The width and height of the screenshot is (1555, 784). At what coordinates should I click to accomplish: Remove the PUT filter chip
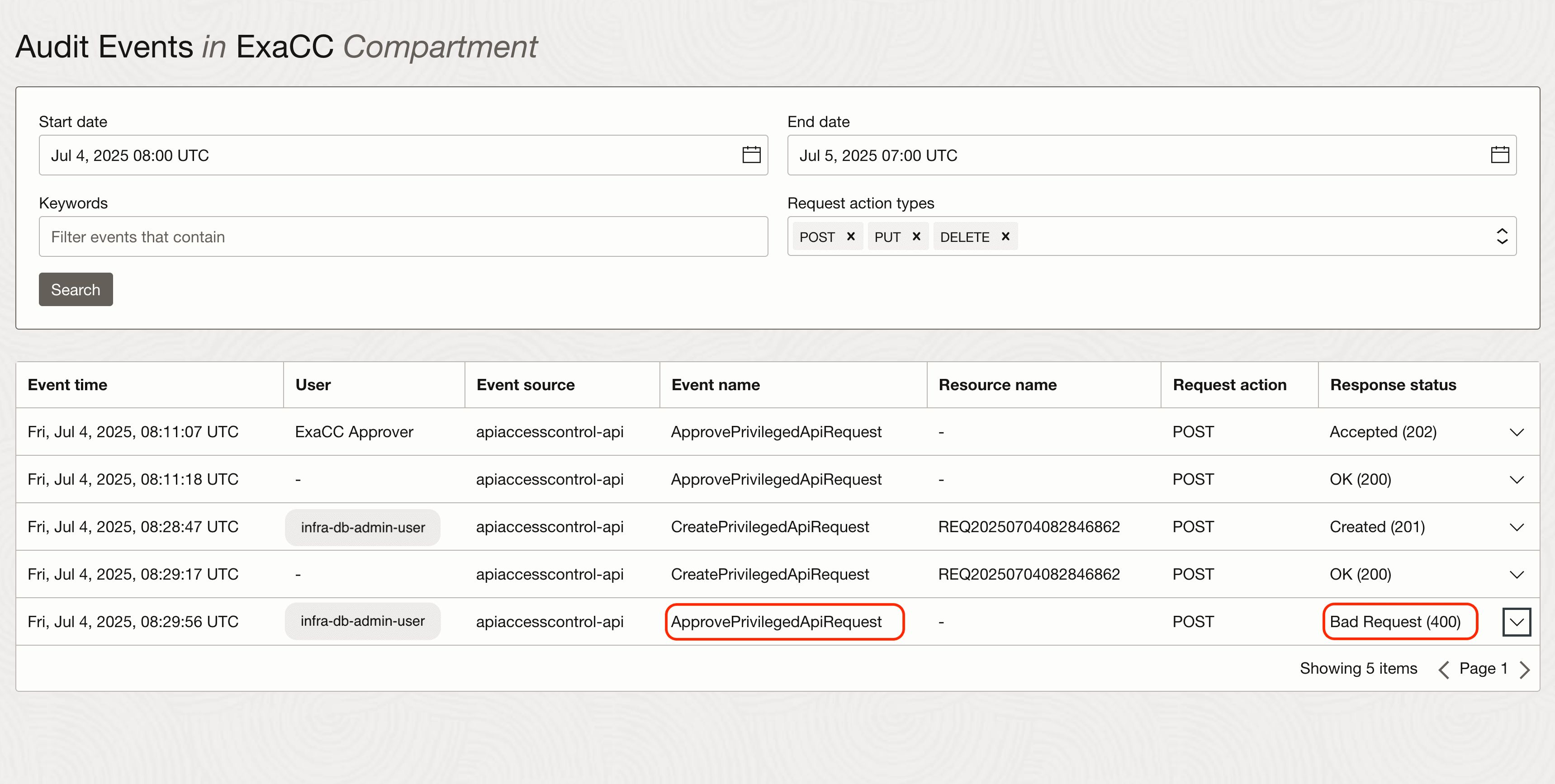pyautogui.click(x=916, y=236)
